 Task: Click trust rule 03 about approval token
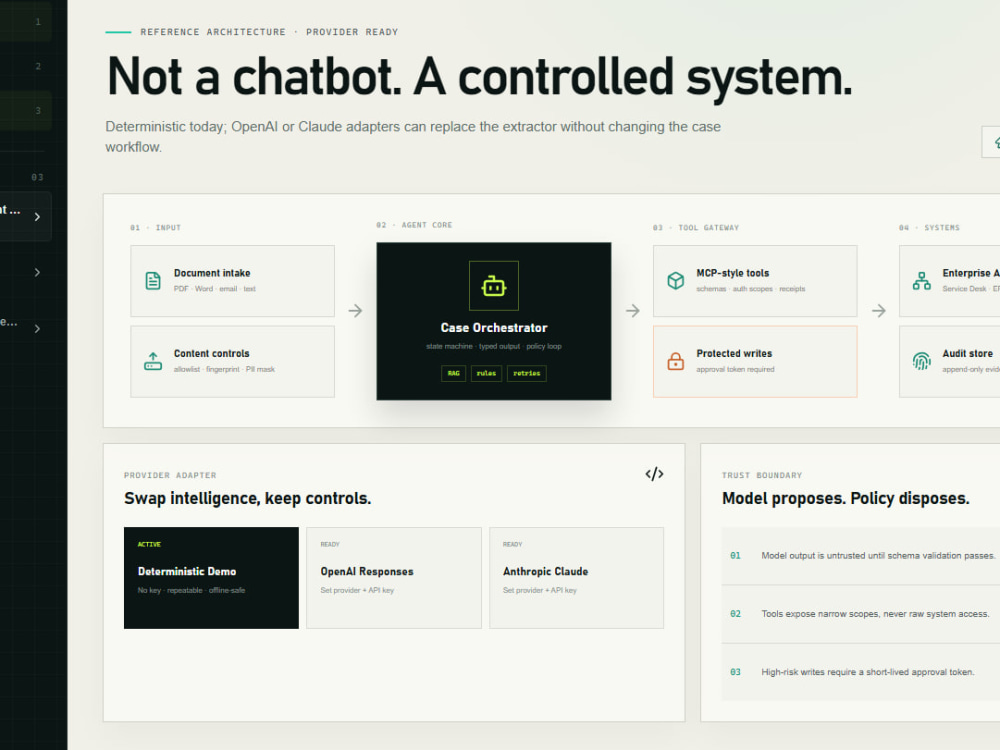pyautogui.click(x=861, y=672)
